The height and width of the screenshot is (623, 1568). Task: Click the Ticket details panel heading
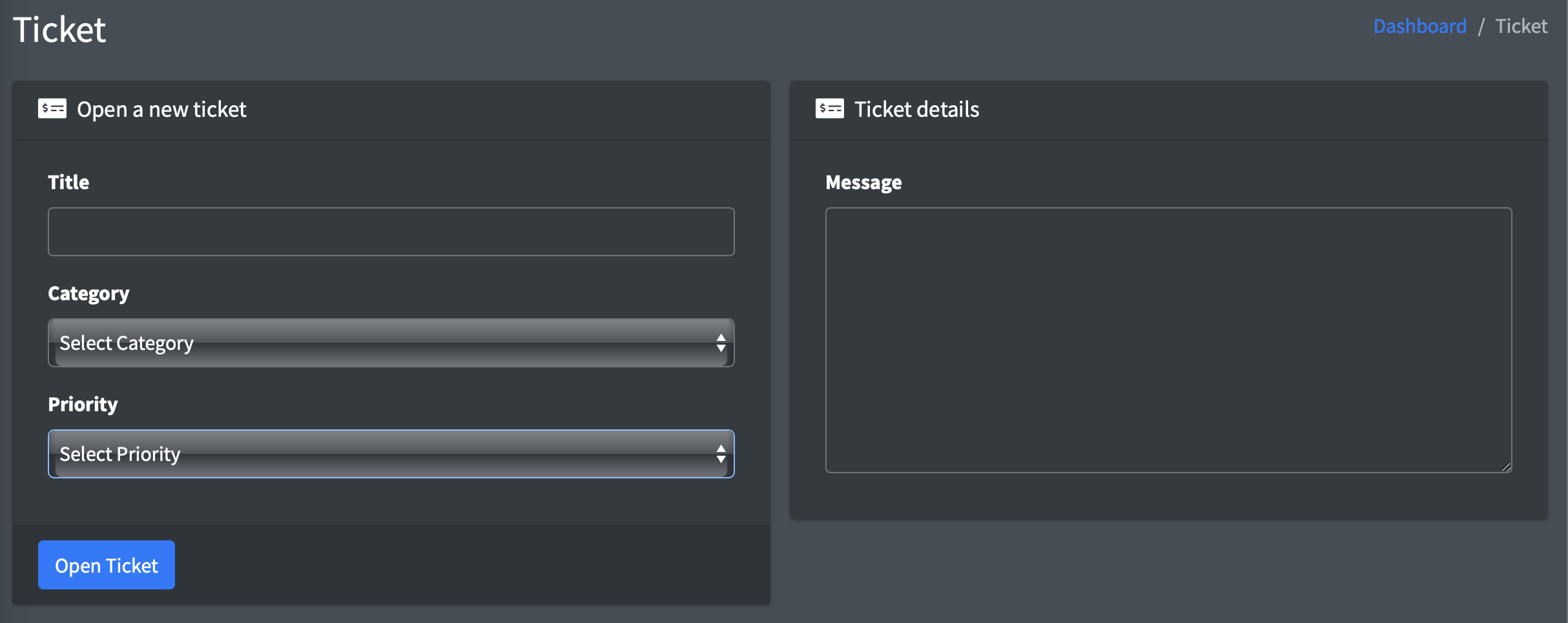(916, 110)
